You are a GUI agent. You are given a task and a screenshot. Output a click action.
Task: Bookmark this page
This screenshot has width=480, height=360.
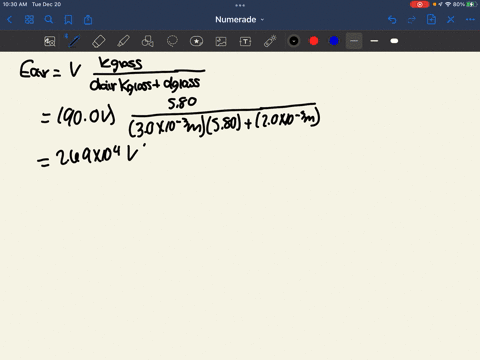tap(68, 20)
